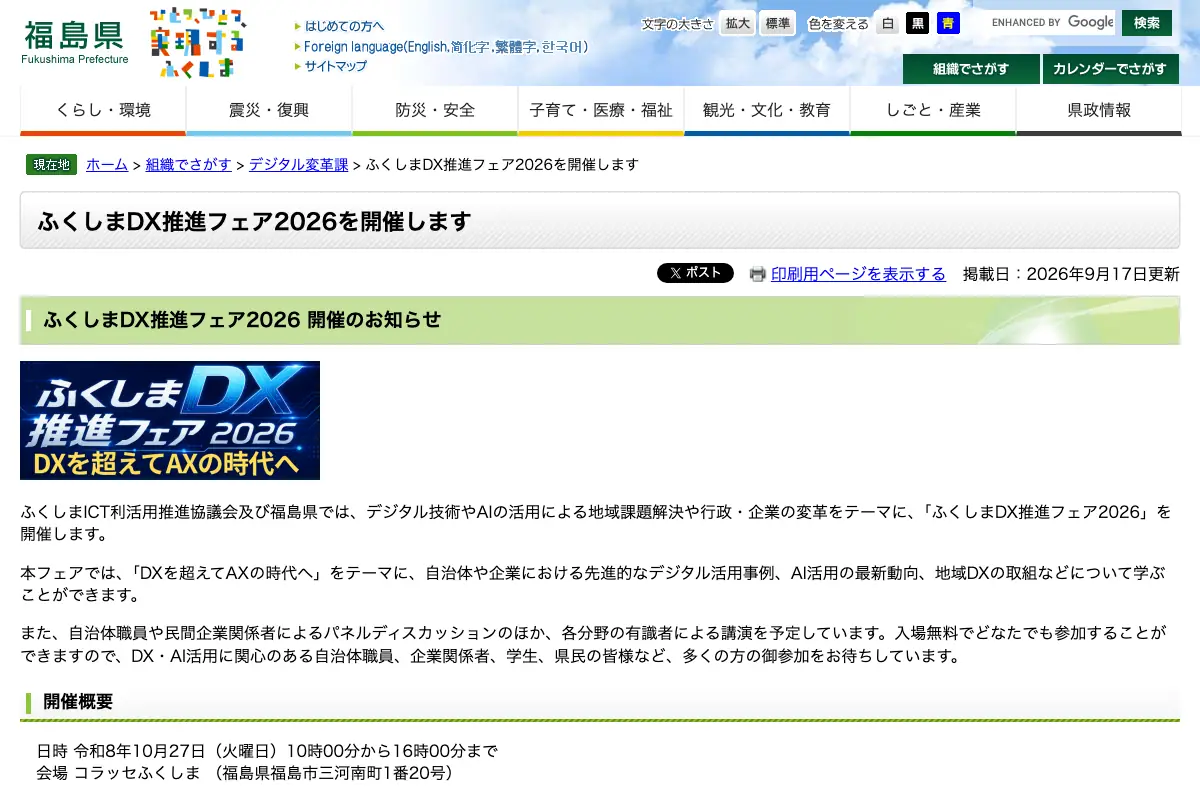Open くらし・環境 navigation tab
This screenshot has height=800, width=1200.
103,110
